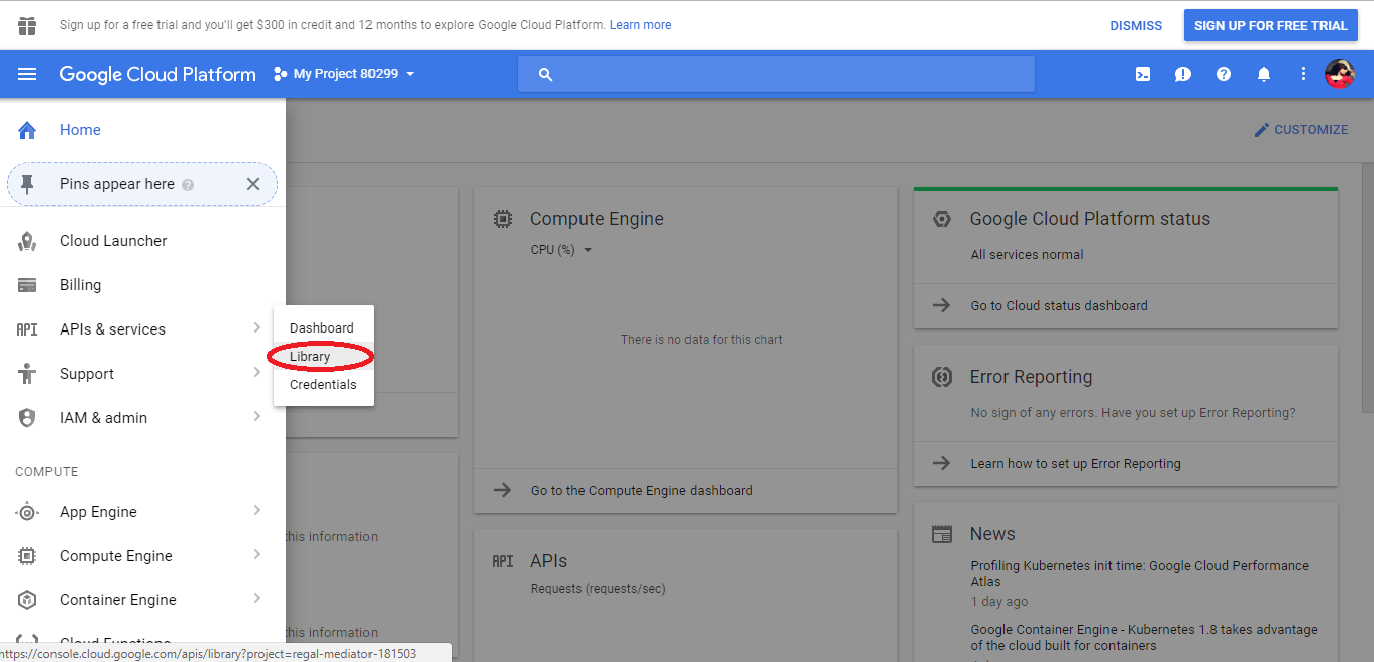Viewport: 1374px width, 662px height.
Task: Select Dashboard in the APIs submenu
Action: [x=324, y=328]
